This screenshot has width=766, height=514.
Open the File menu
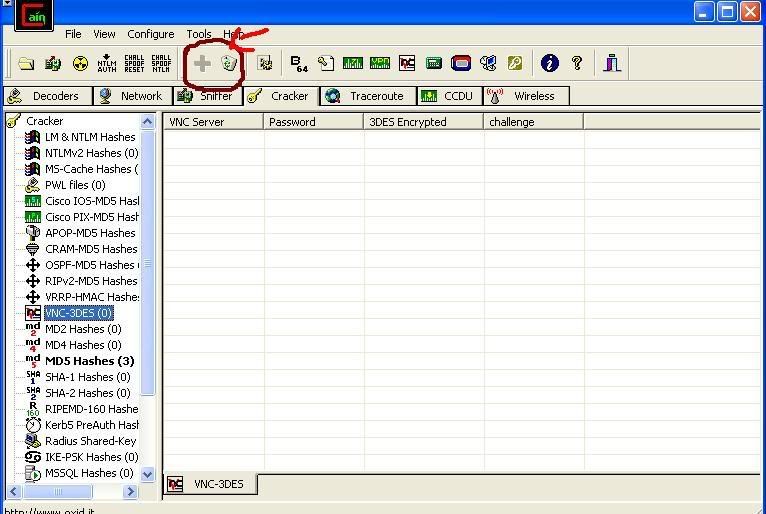tap(73, 34)
